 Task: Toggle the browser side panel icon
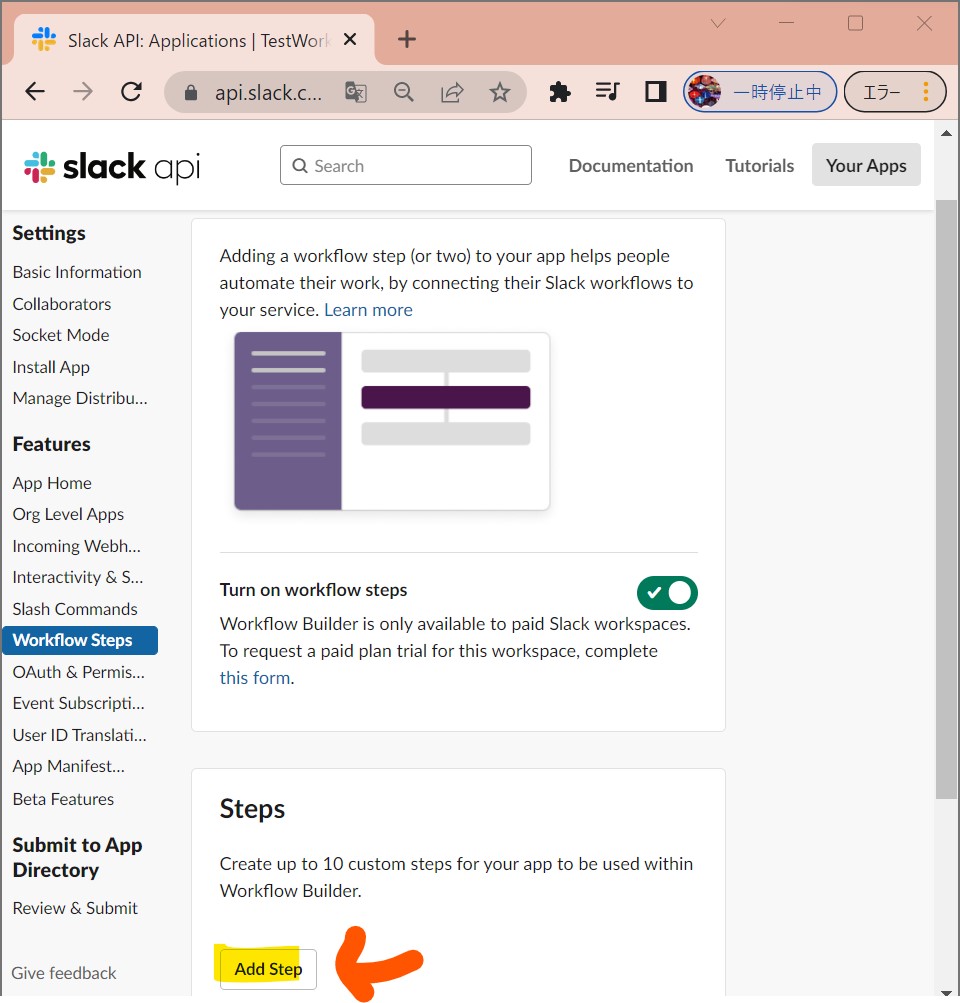coord(656,92)
